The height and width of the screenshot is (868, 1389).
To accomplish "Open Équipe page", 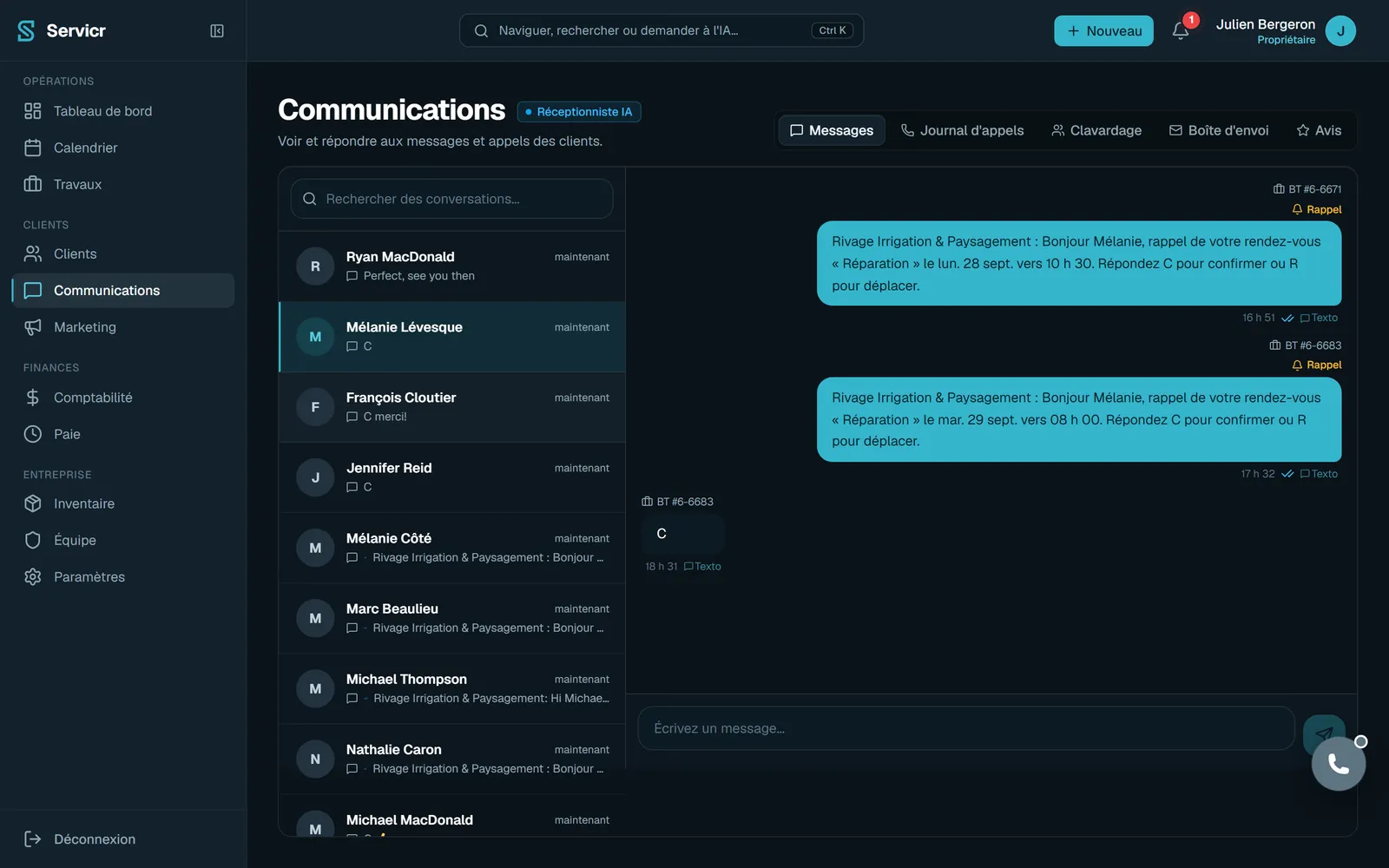I will click(122, 540).
